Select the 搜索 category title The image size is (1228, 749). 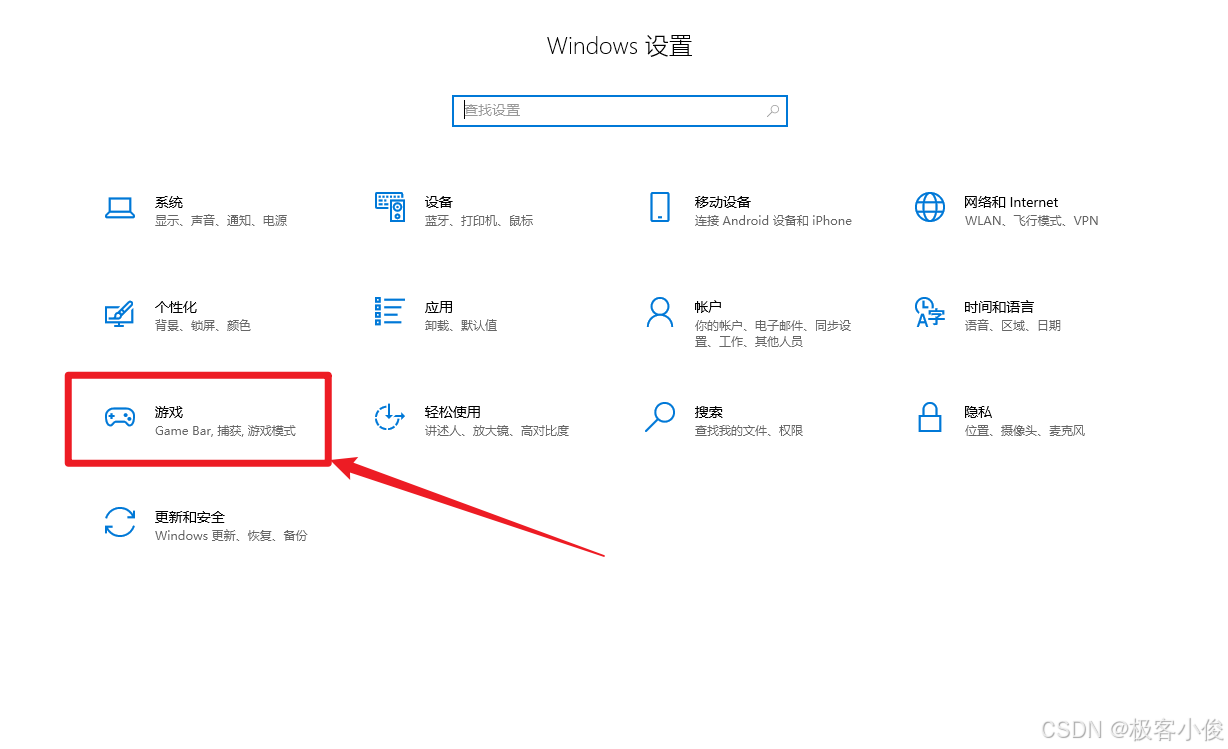(709, 412)
